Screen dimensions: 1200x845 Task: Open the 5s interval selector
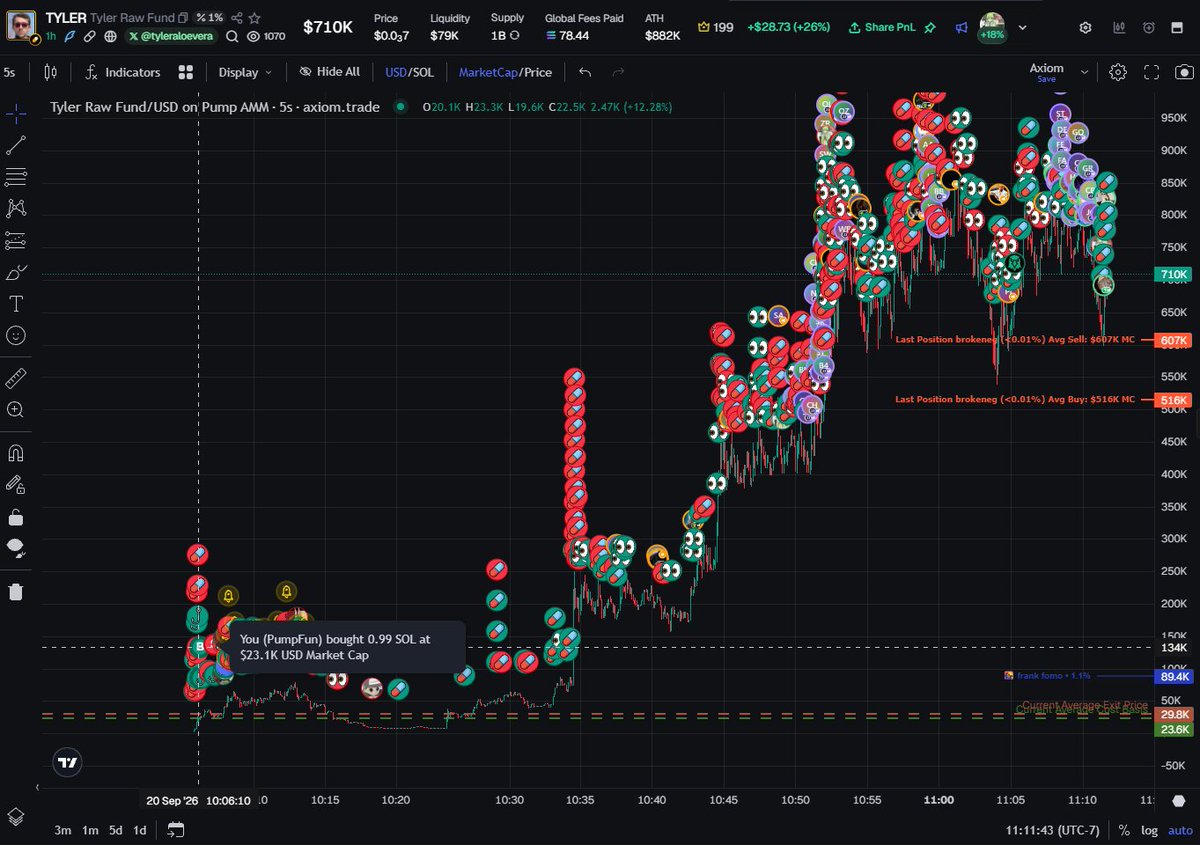click(x=9, y=72)
